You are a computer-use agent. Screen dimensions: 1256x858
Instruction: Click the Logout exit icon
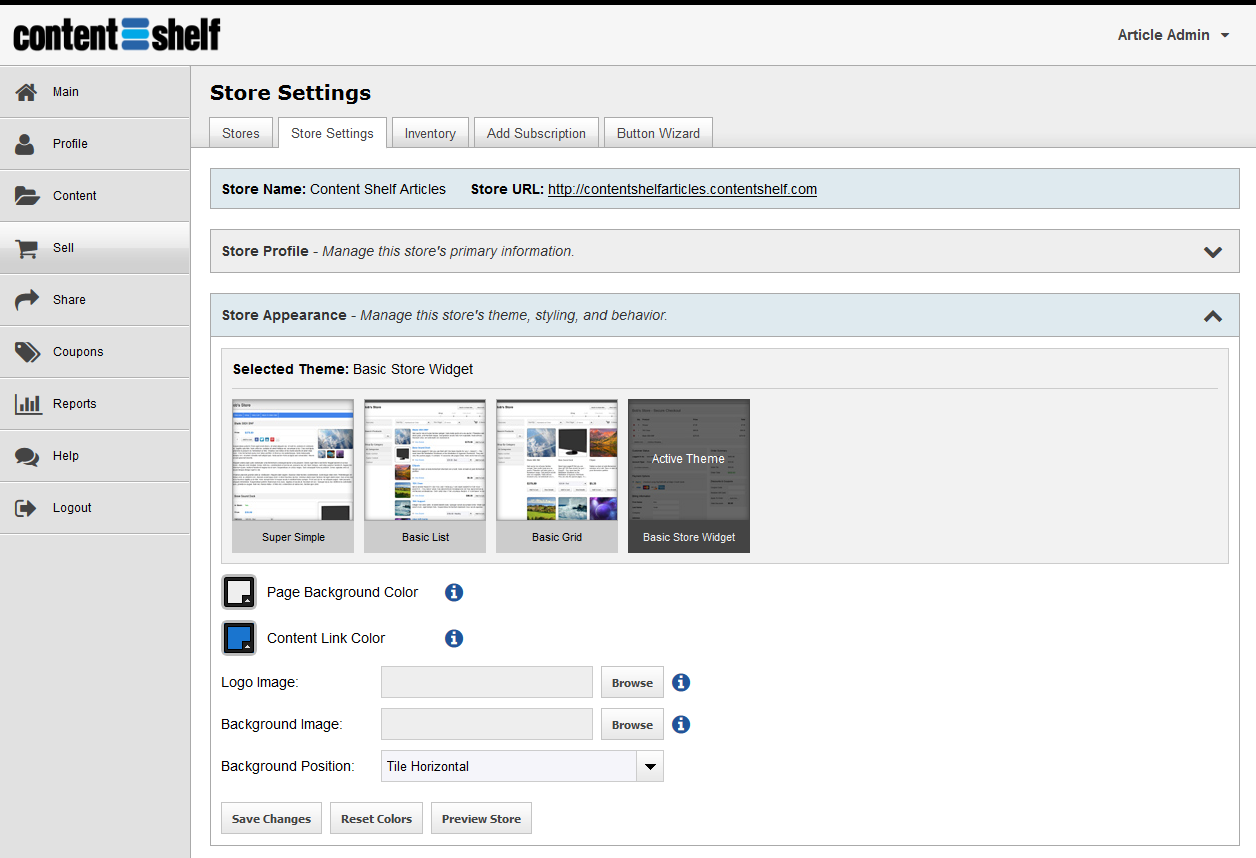pos(26,508)
